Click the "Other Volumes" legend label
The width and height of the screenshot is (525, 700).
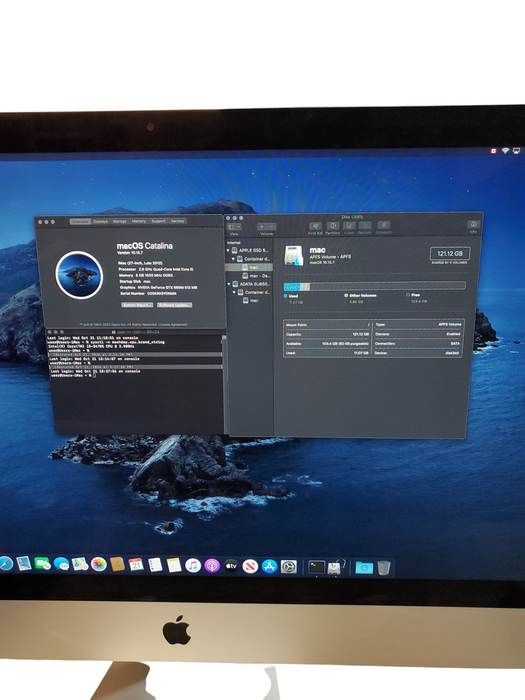(362, 296)
